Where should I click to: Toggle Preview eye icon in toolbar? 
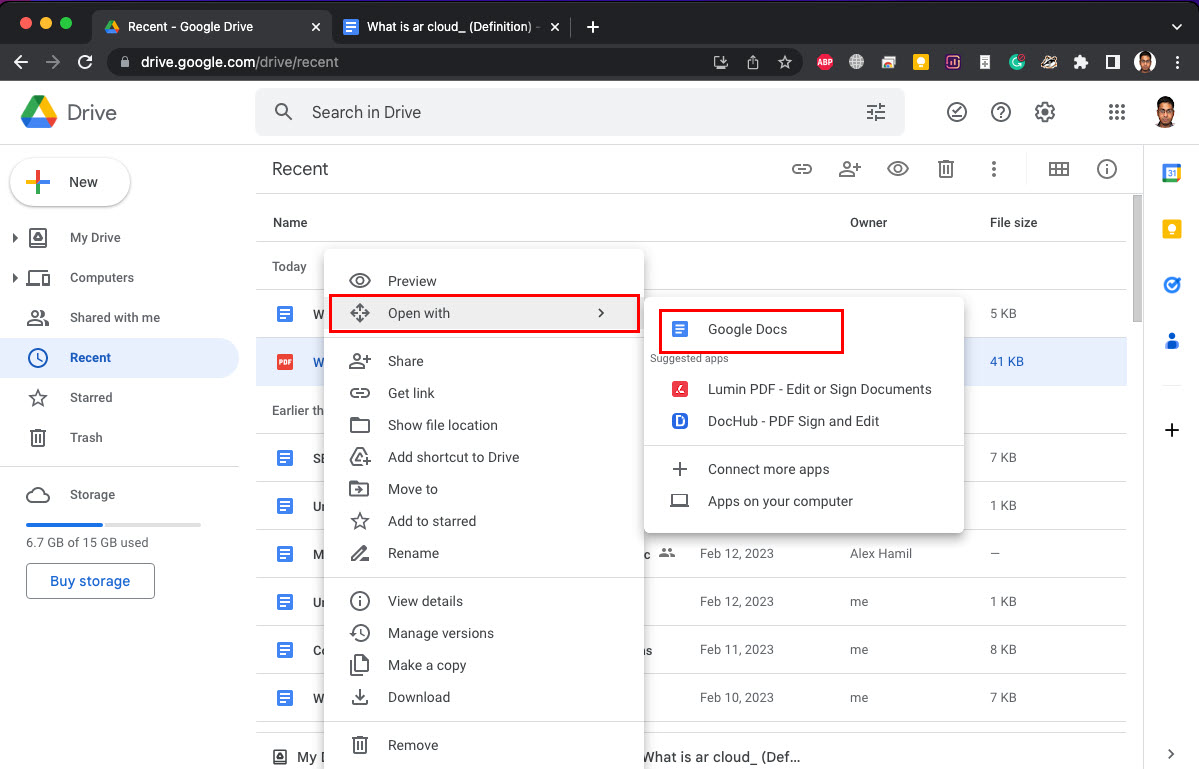pyautogui.click(x=898, y=169)
